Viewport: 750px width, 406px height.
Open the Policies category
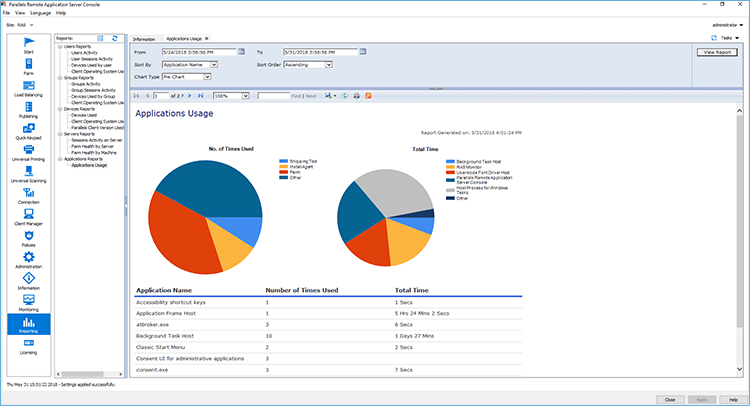pos(29,239)
